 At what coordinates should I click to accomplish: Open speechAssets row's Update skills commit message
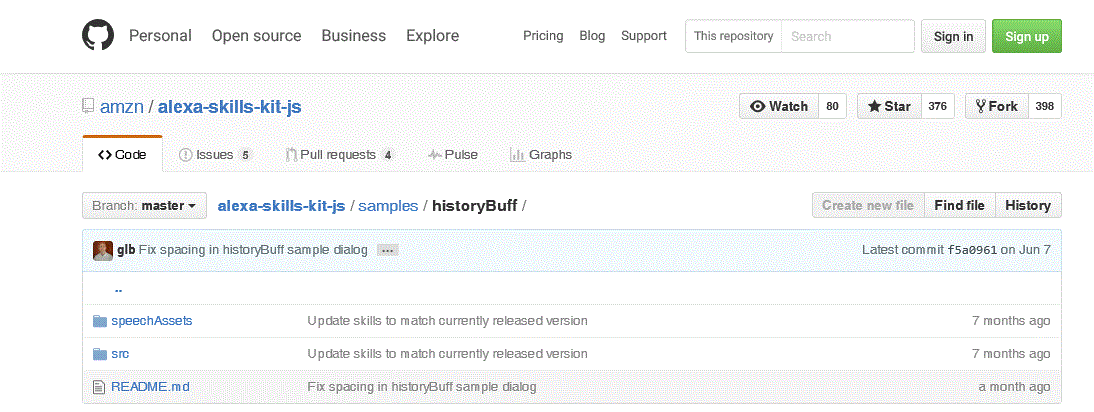[447, 321]
